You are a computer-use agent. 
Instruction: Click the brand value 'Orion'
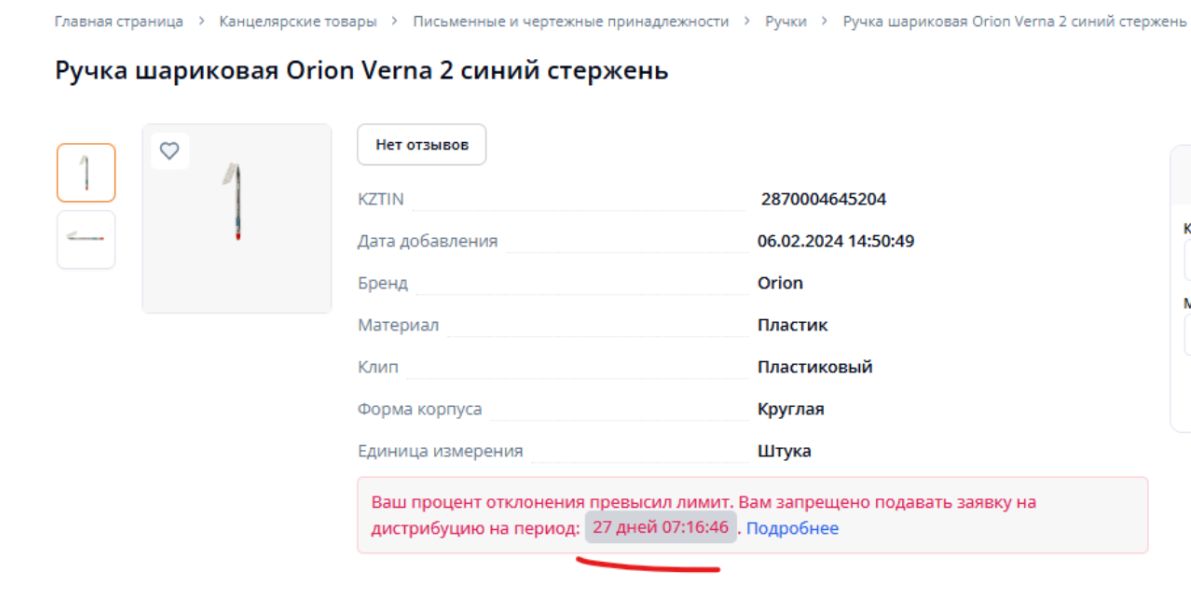pos(780,283)
